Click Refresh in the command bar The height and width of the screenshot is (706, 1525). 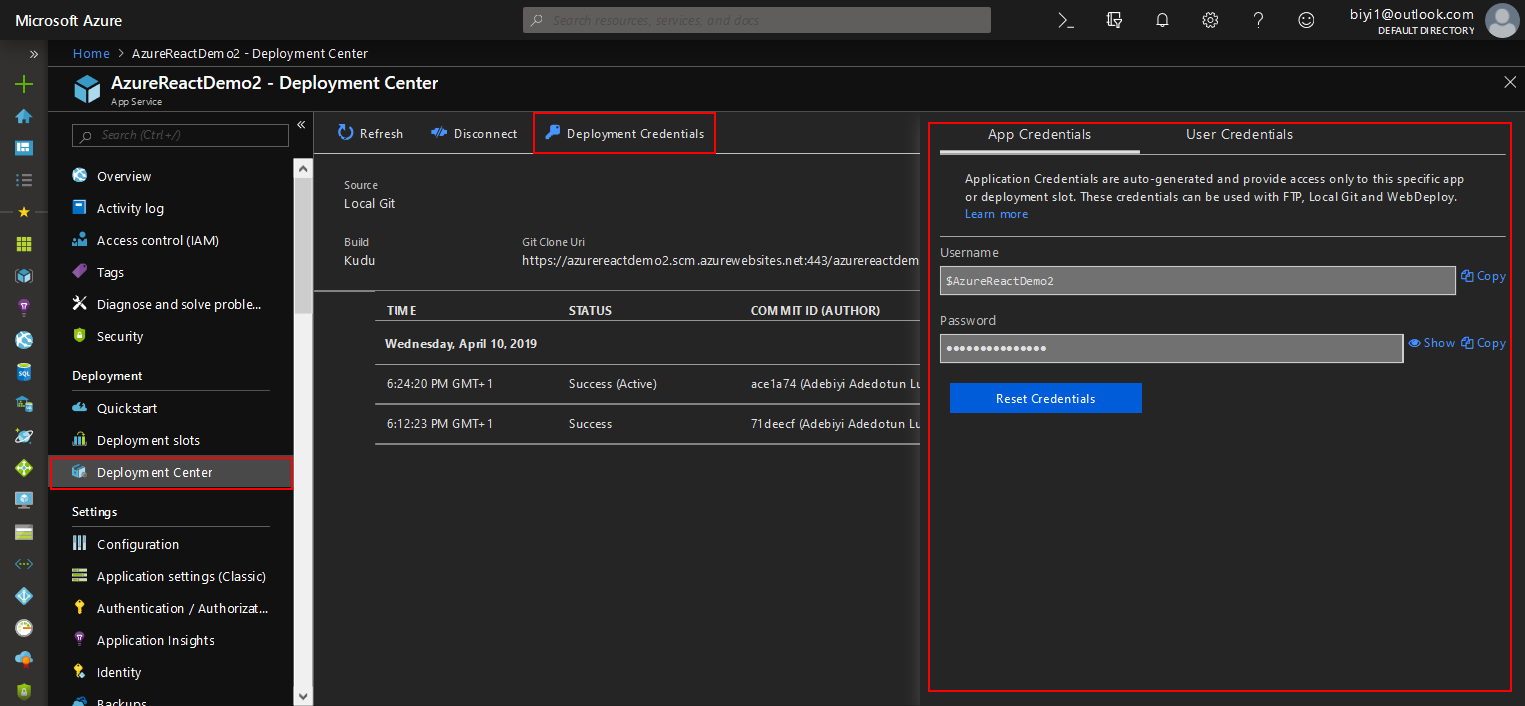(x=370, y=133)
